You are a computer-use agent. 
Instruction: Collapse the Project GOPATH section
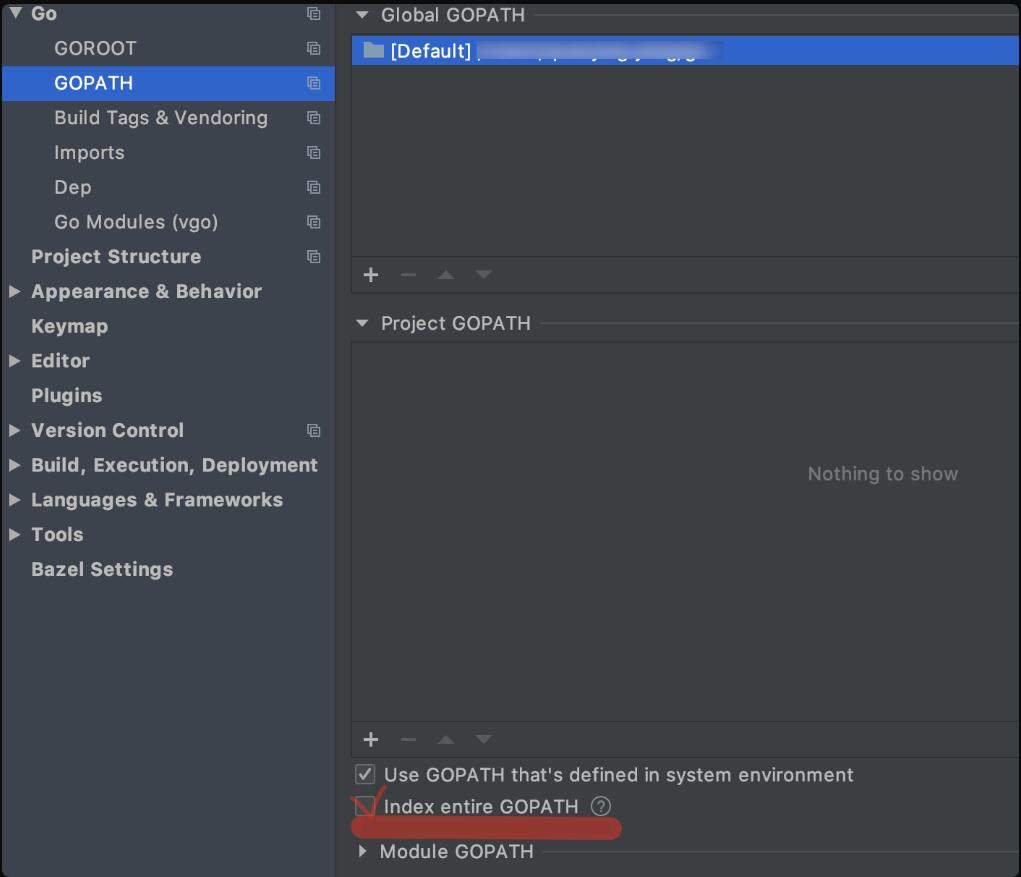coord(363,323)
